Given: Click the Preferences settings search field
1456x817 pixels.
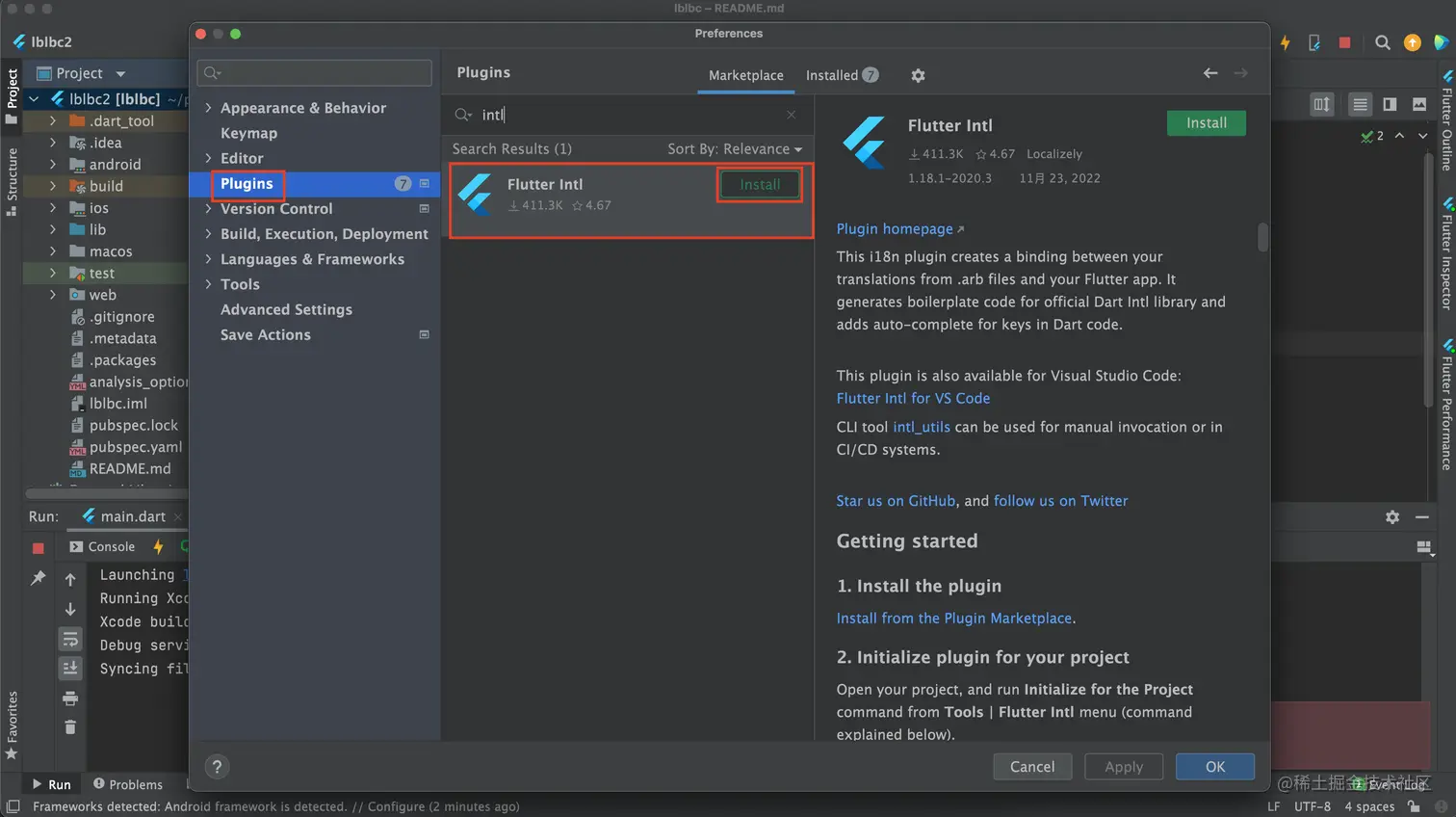Looking at the screenshot, I should 314,73.
